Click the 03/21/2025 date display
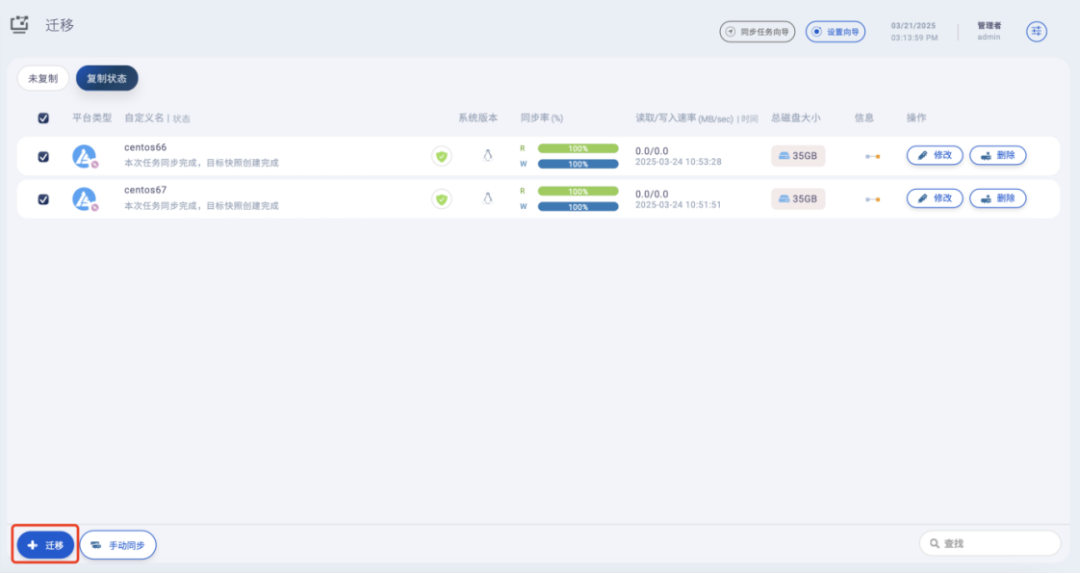Viewport: 1080px width, 574px height. [913, 25]
